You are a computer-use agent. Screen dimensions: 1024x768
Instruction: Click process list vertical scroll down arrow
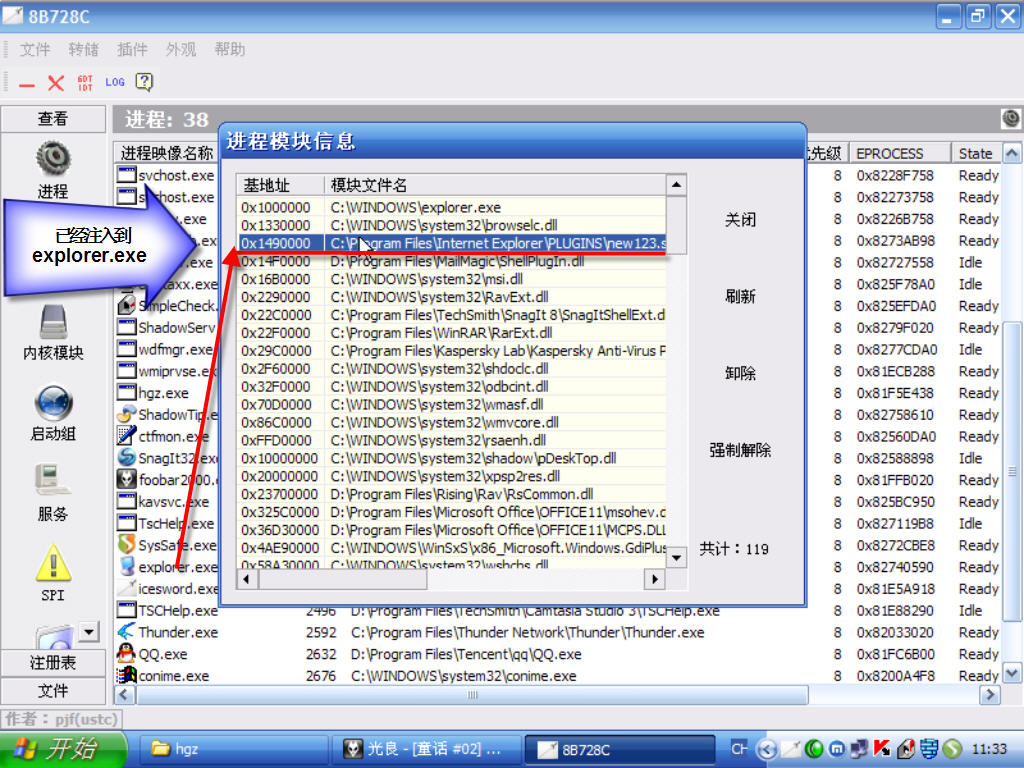click(x=1012, y=673)
